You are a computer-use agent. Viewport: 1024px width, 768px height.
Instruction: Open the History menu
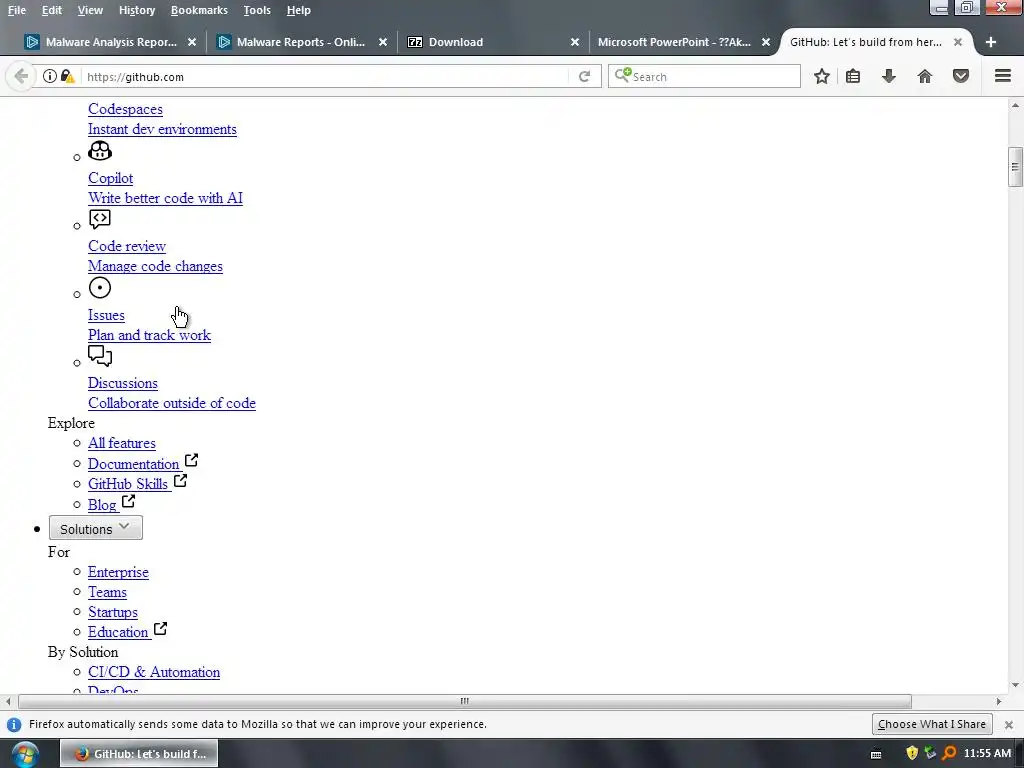(137, 10)
